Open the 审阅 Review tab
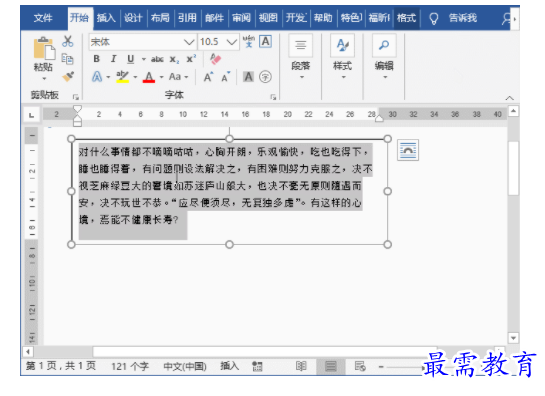 242,18
